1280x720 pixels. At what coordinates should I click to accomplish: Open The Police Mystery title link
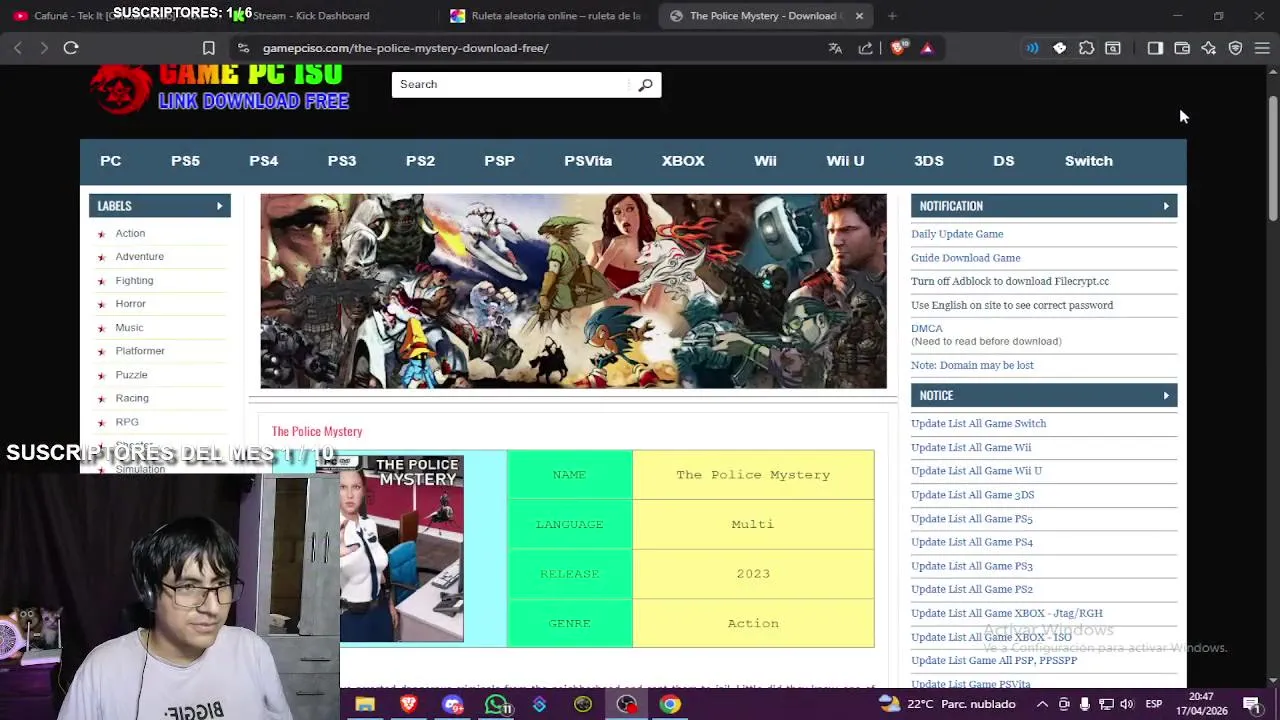317,432
